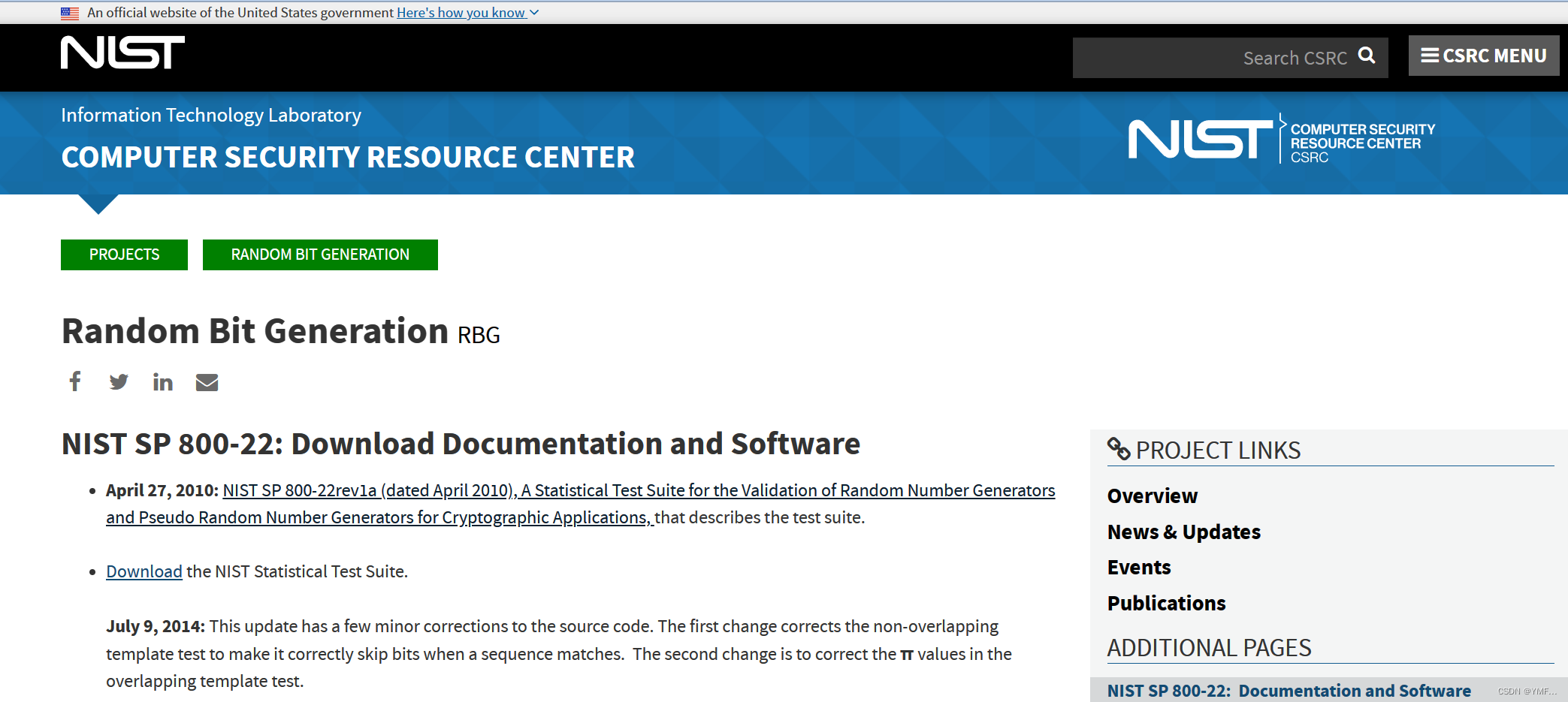Select NIST SP 800-22 Documentation and Software page
1568x702 pixels.
tap(1289, 691)
